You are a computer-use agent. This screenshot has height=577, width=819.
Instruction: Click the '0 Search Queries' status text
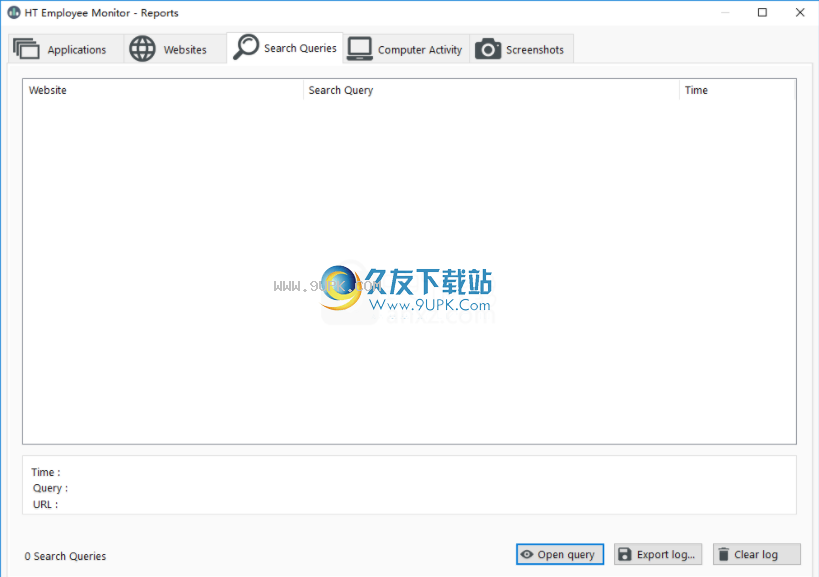(65, 556)
